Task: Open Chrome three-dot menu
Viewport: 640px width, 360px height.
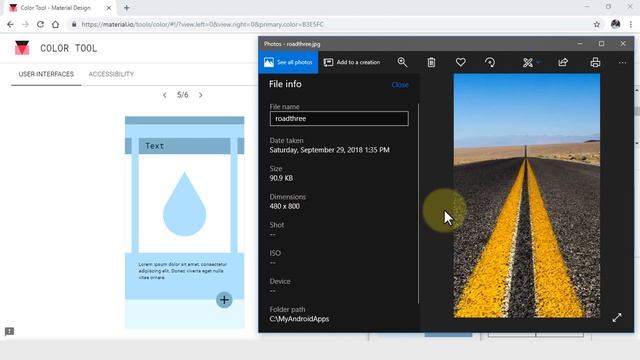Action: point(631,24)
